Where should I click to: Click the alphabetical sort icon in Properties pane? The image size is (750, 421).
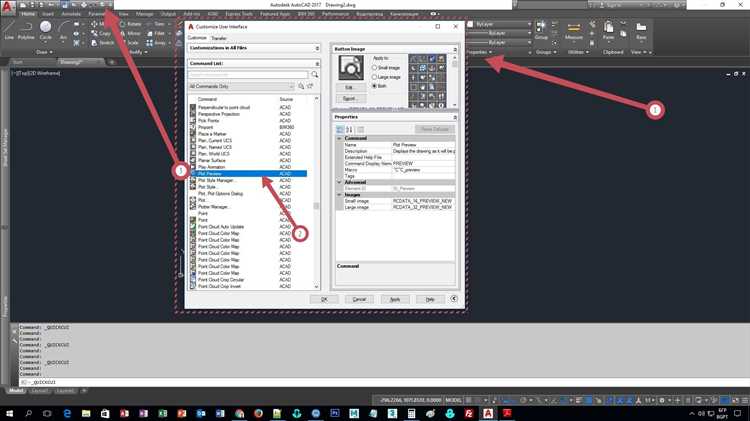coord(349,129)
